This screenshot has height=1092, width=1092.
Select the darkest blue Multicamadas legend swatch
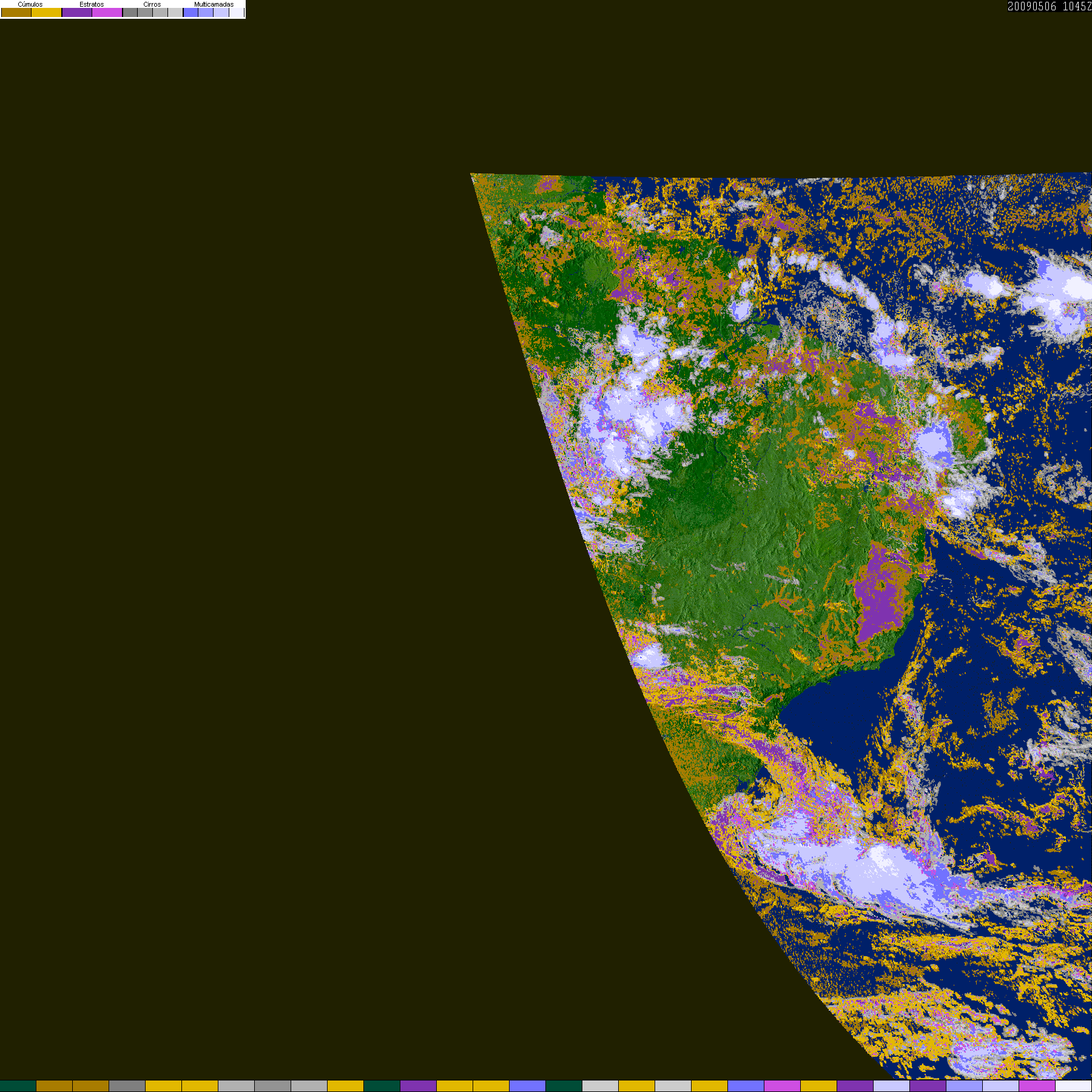click(x=191, y=13)
